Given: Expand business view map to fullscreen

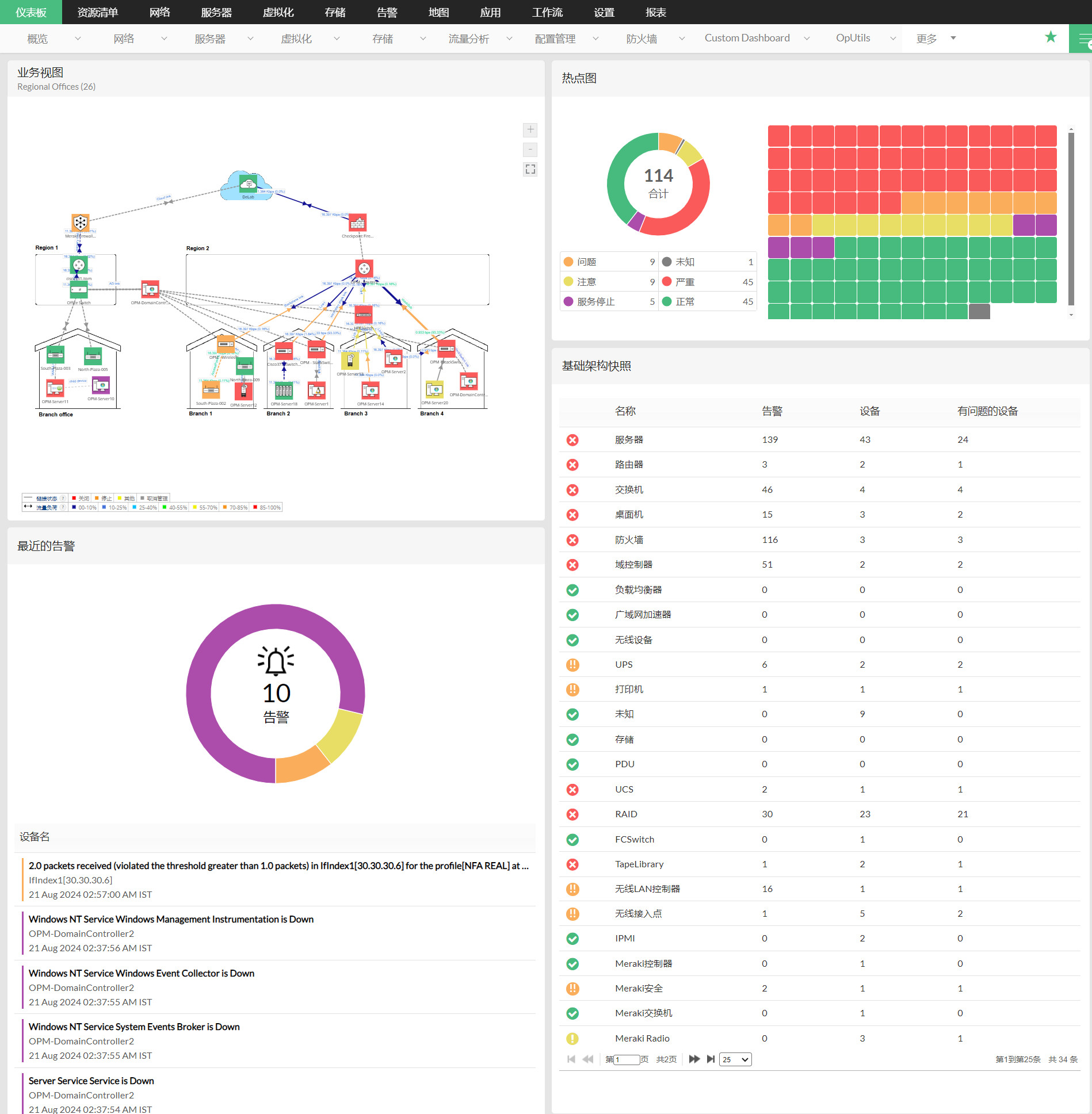Looking at the screenshot, I should (530, 169).
